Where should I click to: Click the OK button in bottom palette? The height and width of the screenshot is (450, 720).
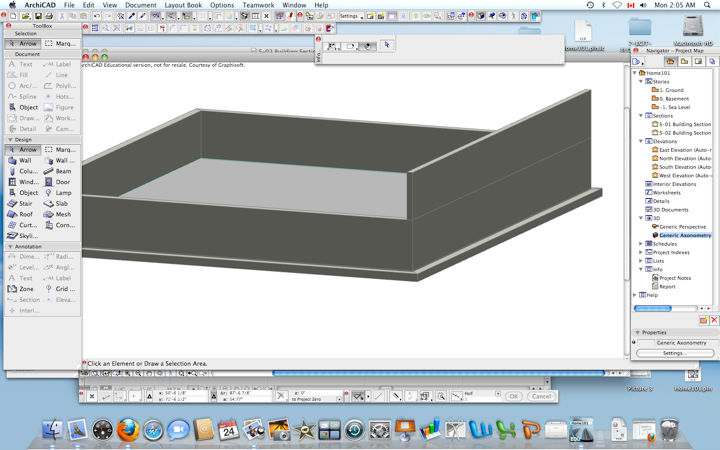pos(514,396)
